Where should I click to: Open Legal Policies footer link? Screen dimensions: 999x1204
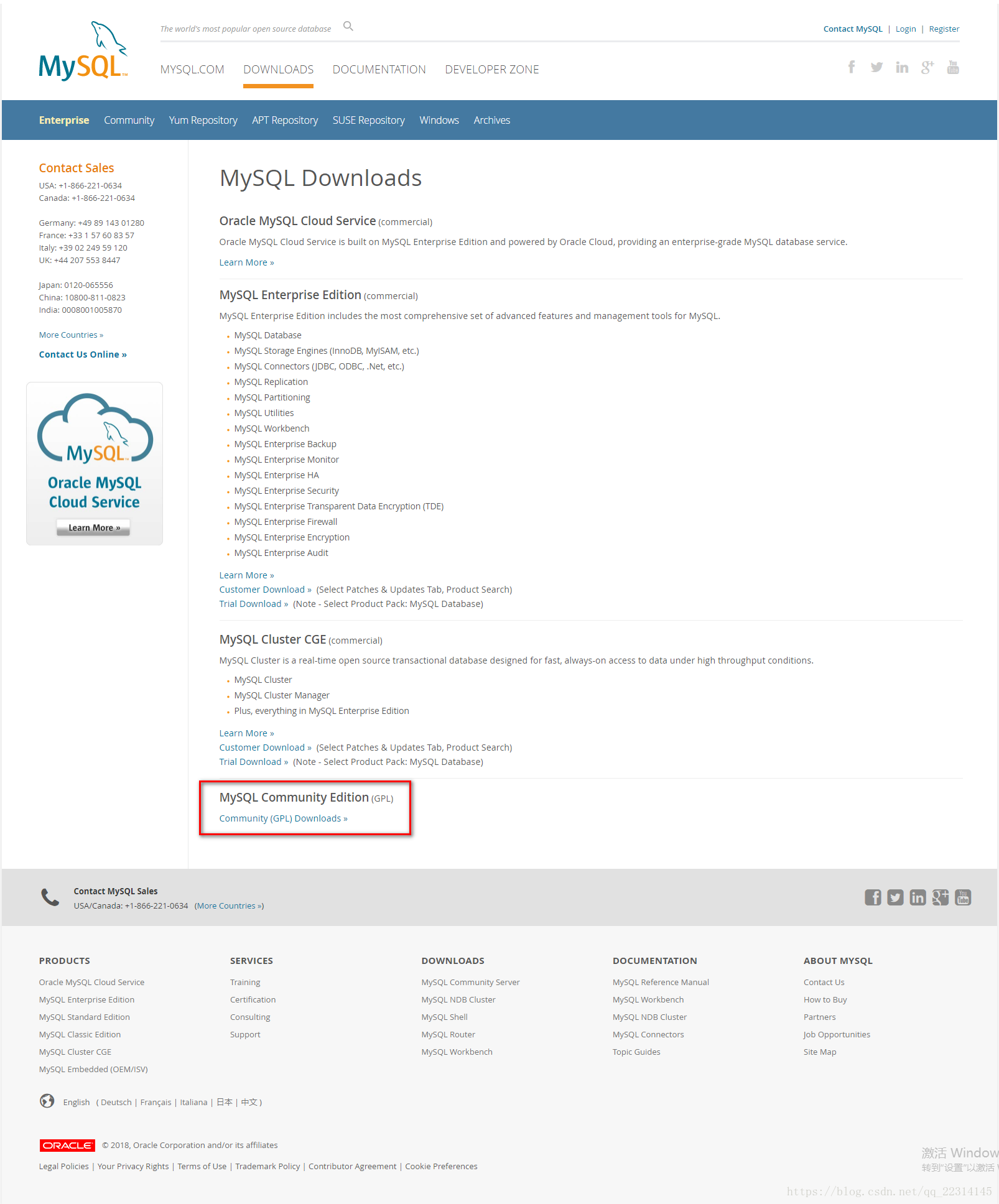(63, 1167)
